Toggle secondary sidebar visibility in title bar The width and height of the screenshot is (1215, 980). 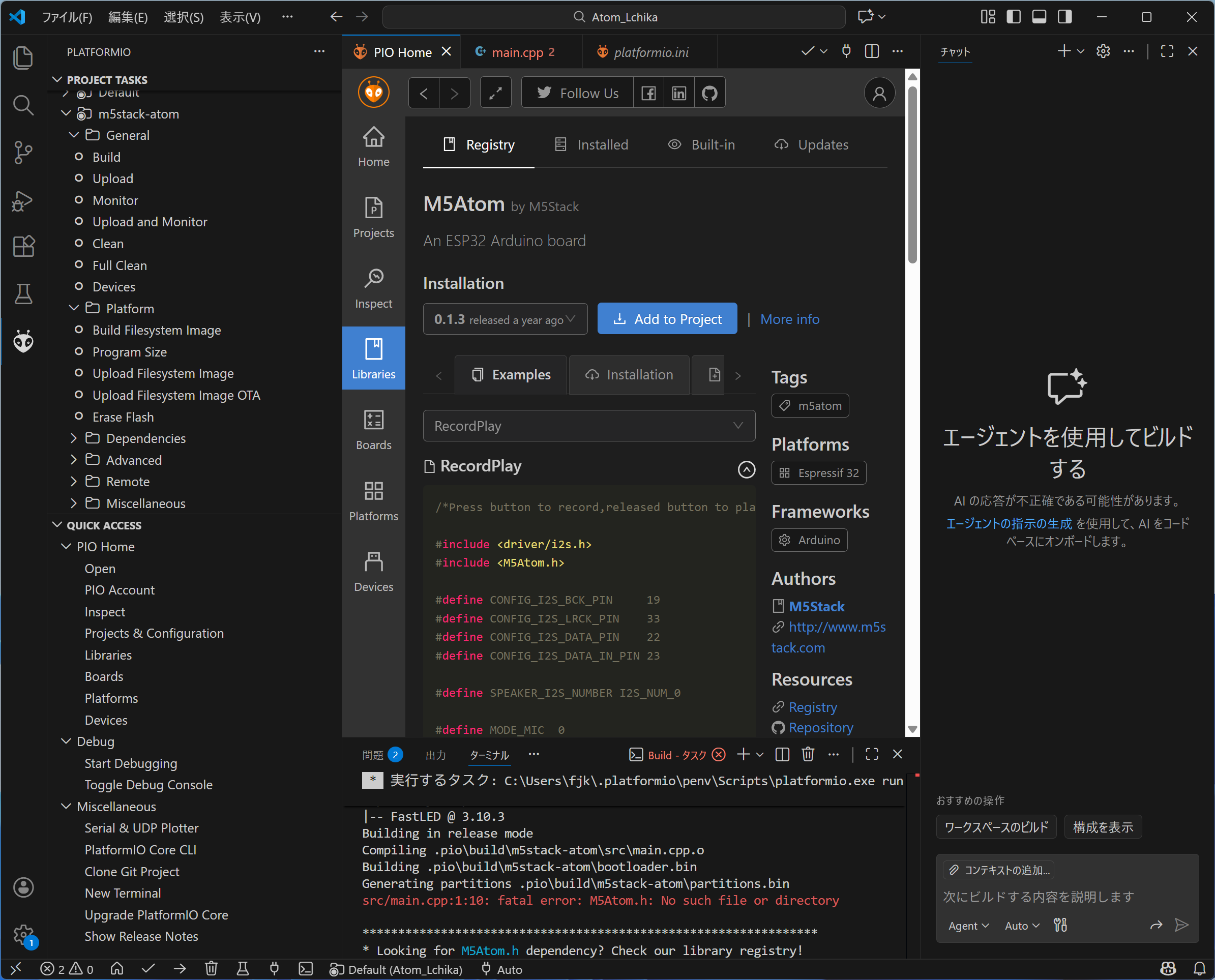[x=1065, y=17]
